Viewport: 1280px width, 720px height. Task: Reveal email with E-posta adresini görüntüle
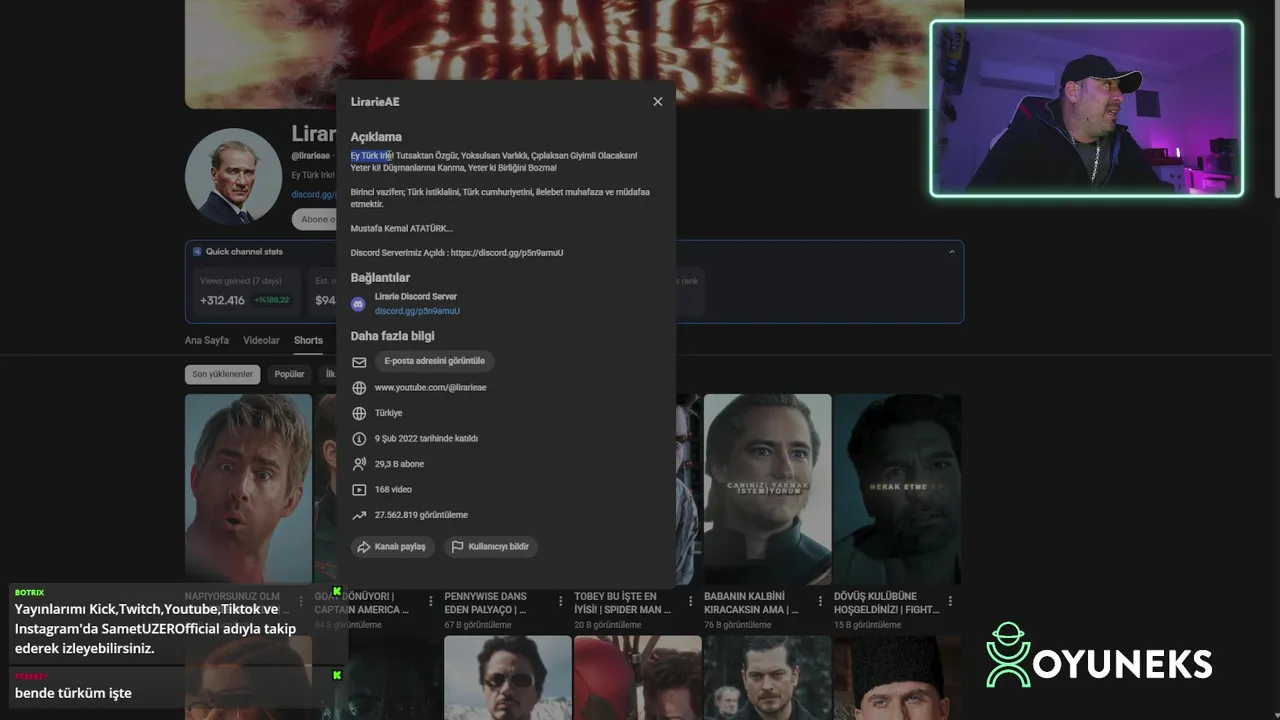pyautogui.click(x=434, y=361)
